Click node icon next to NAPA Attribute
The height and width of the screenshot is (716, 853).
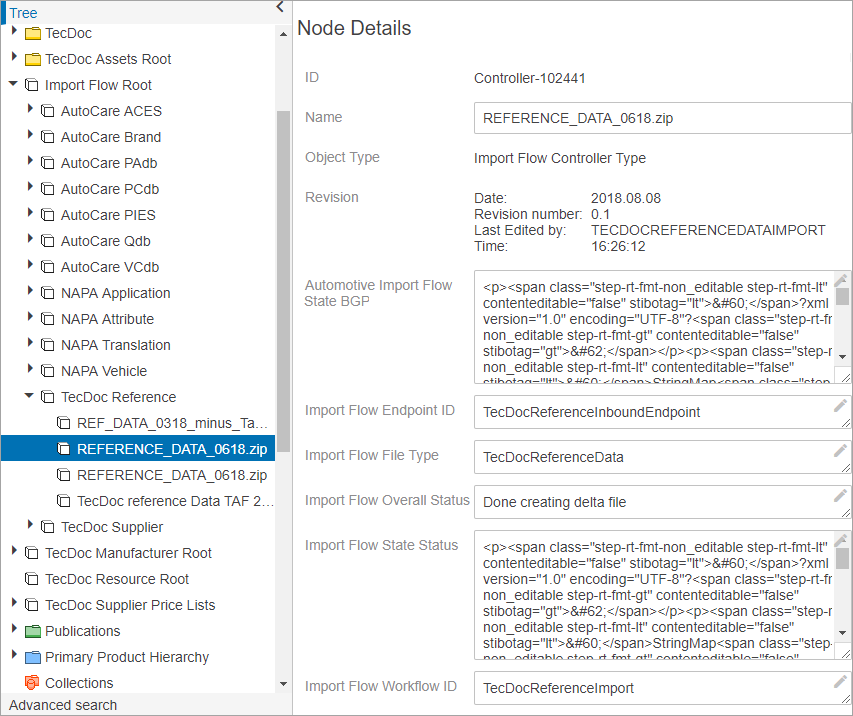(48, 319)
